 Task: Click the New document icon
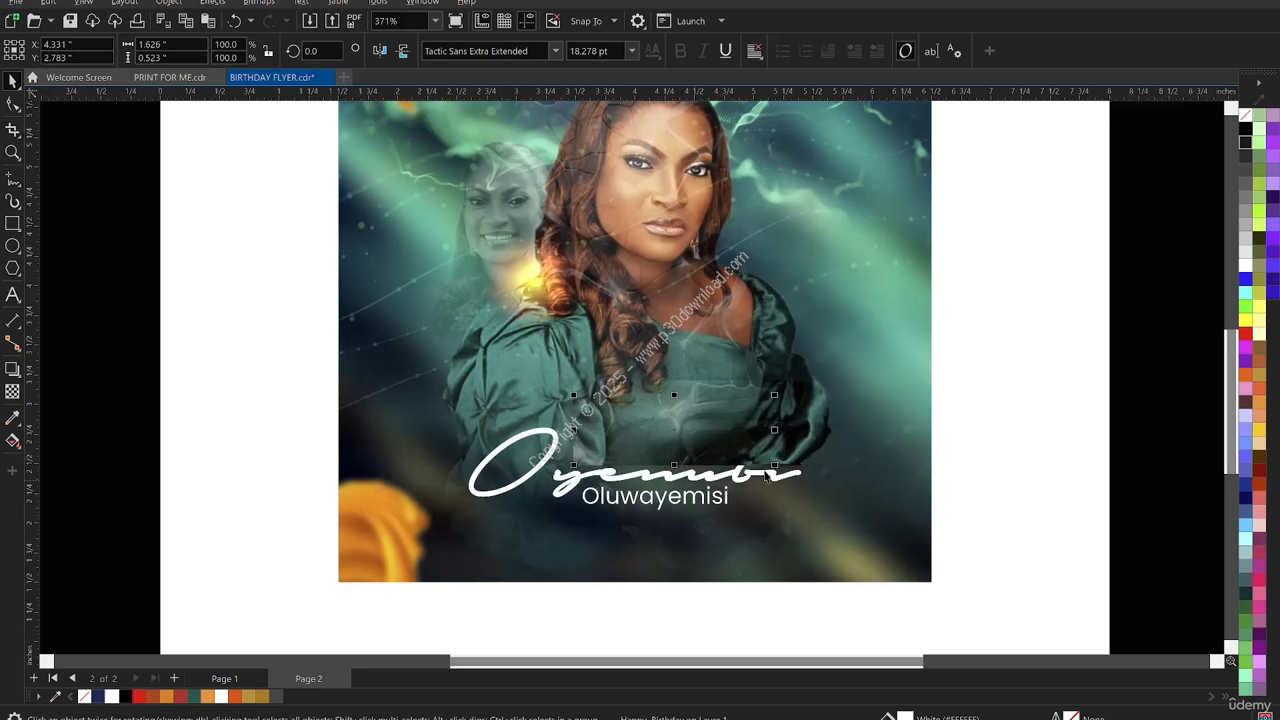tap(12, 21)
